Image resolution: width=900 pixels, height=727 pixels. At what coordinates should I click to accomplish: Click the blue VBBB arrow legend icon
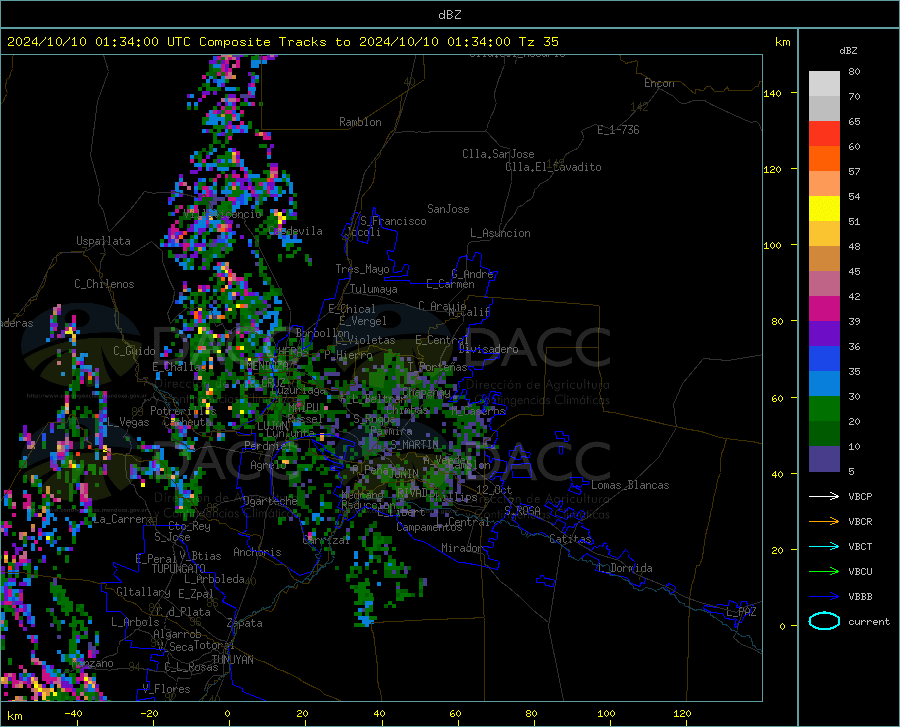click(x=824, y=596)
